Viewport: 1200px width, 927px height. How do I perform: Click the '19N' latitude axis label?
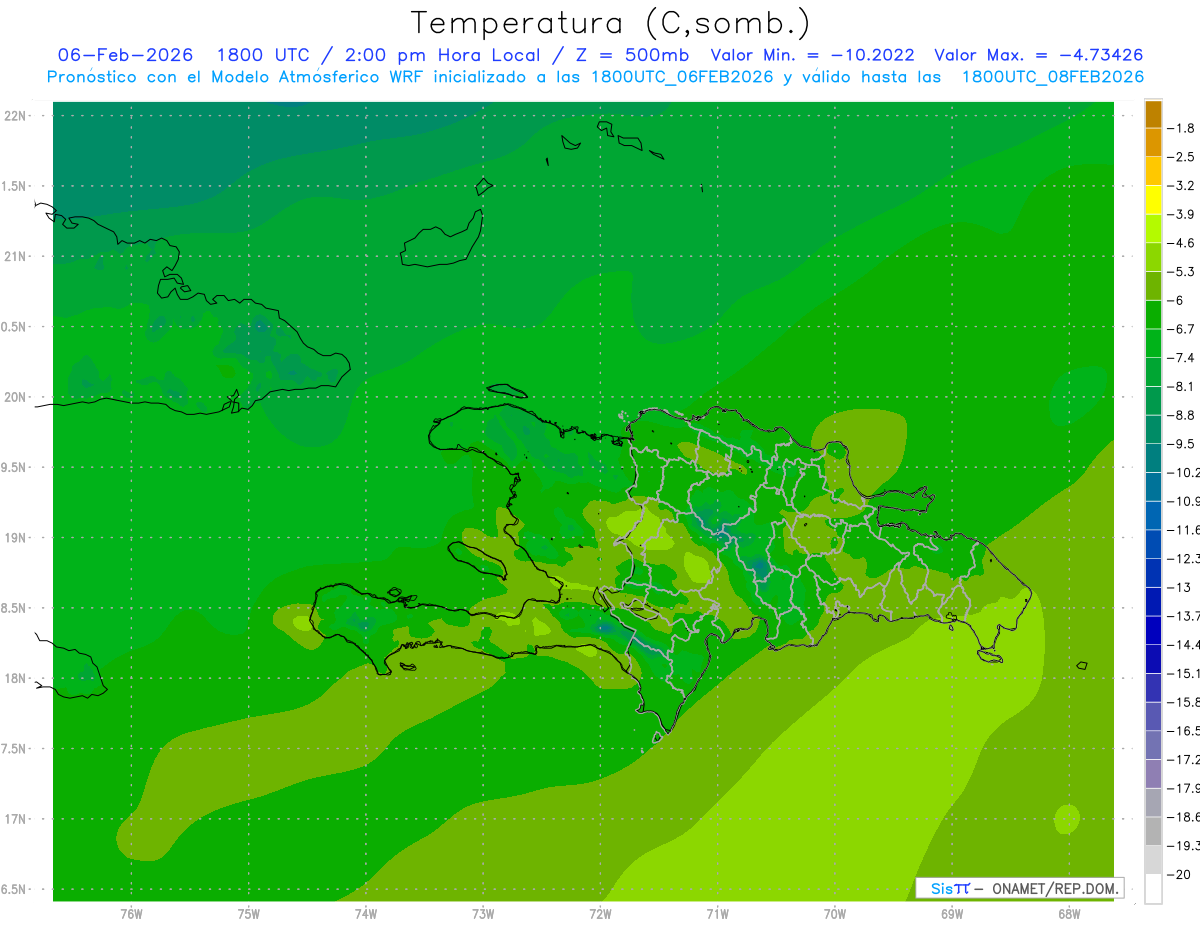[x=16, y=538]
